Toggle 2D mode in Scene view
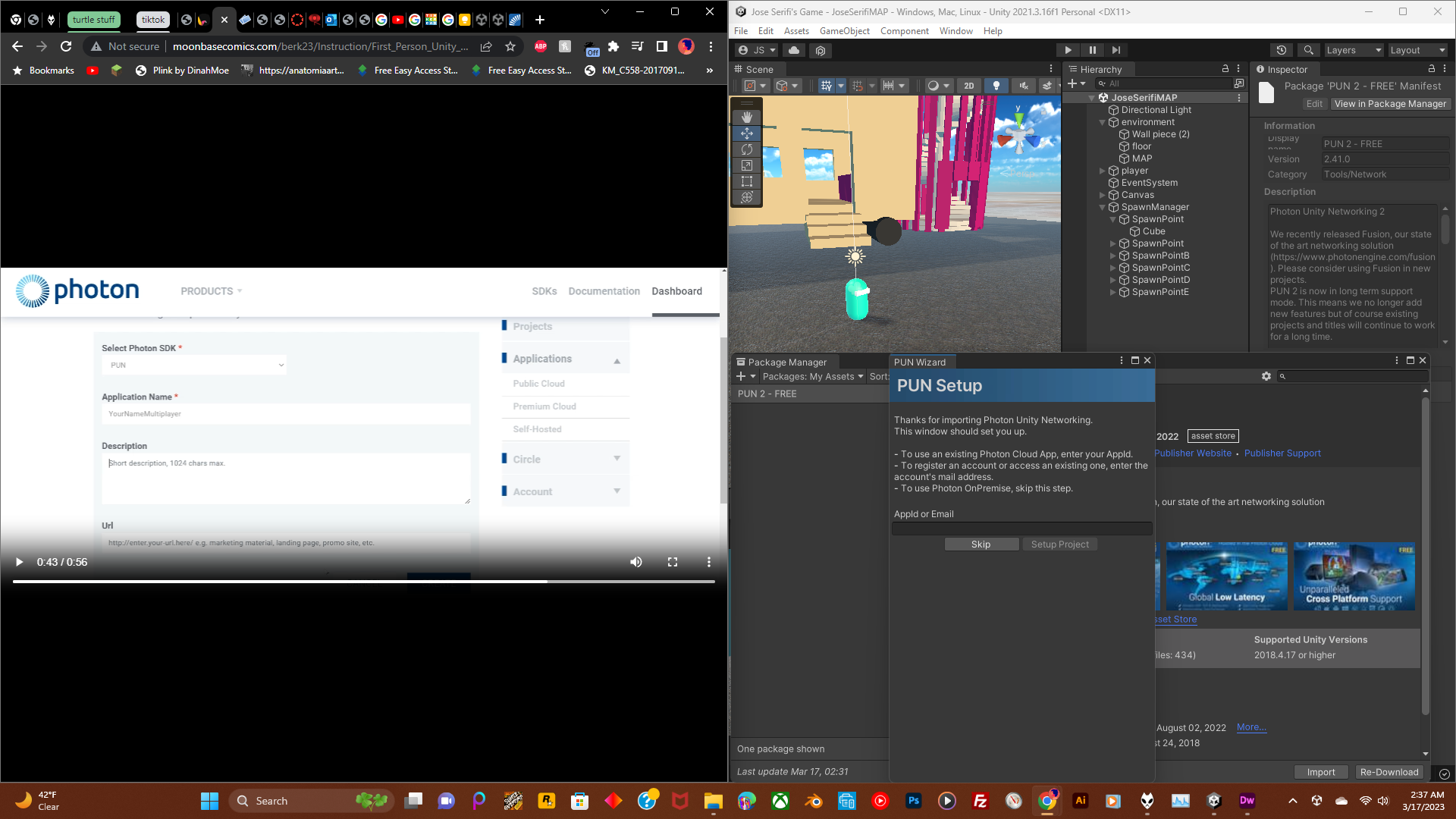1456x819 pixels. pos(968,86)
